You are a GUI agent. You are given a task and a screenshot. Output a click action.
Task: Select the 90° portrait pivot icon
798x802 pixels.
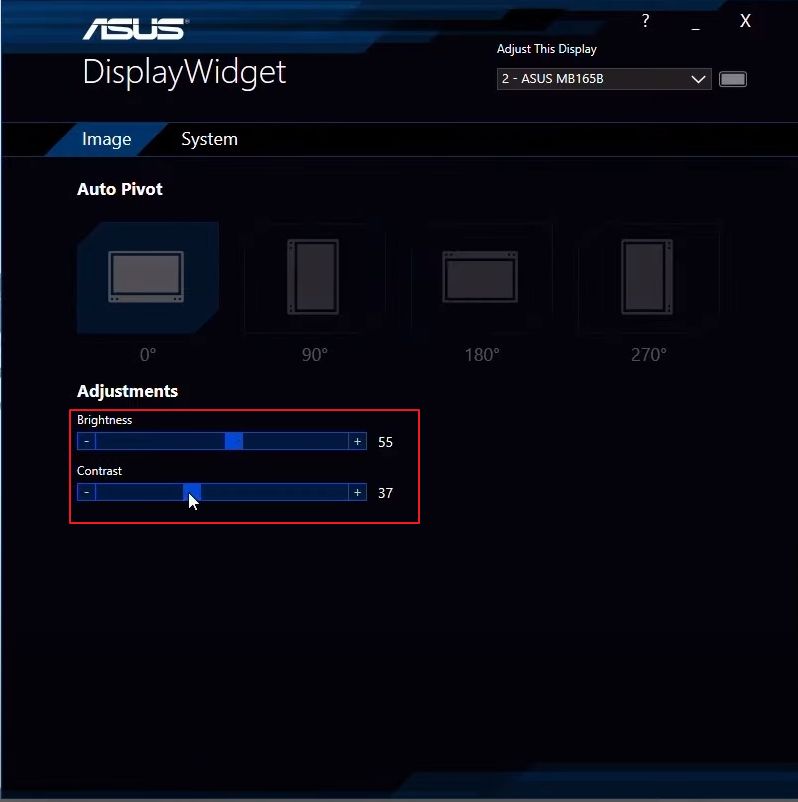coord(313,277)
